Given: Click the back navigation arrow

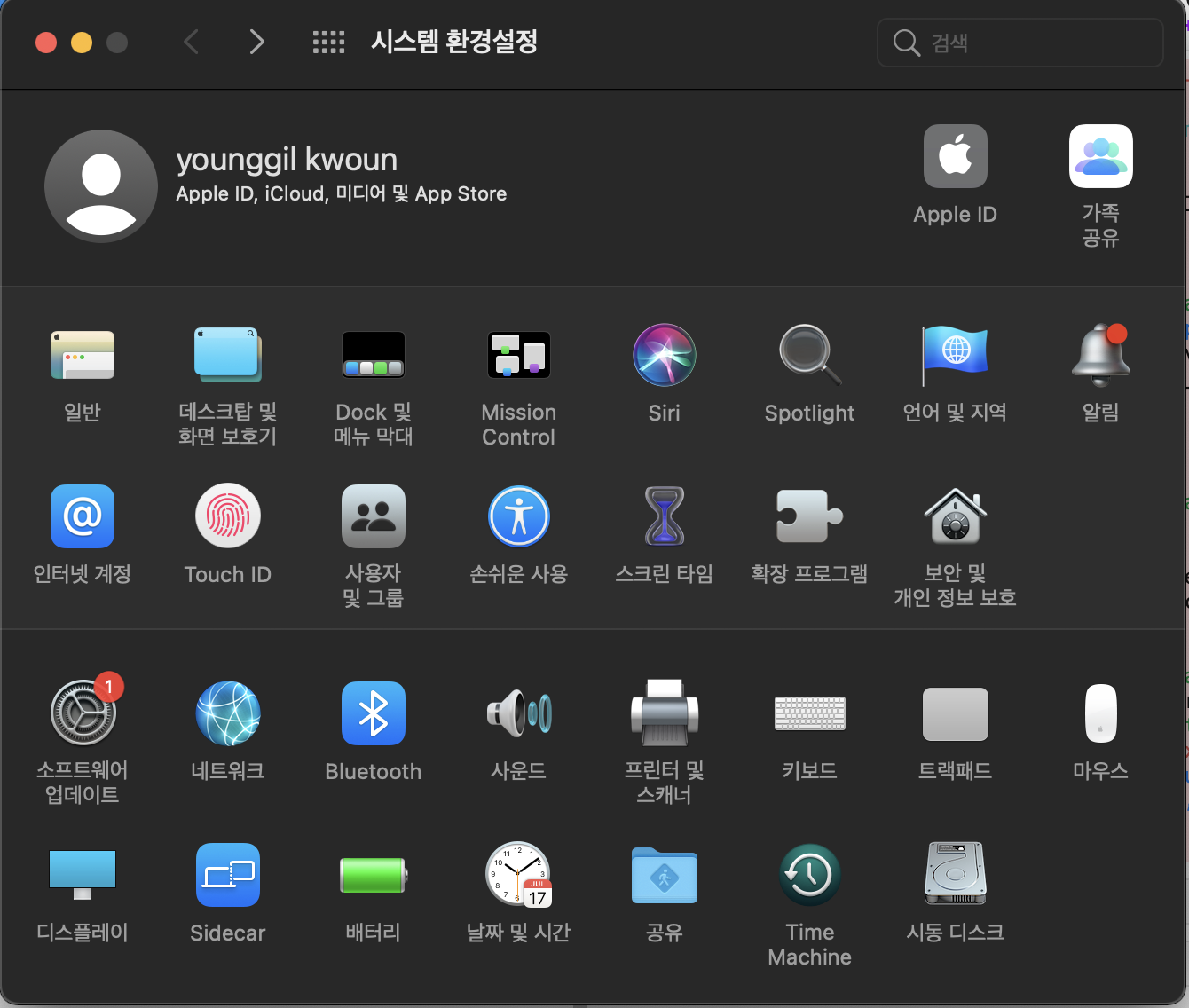Looking at the screenshot, I should (191, 42).
